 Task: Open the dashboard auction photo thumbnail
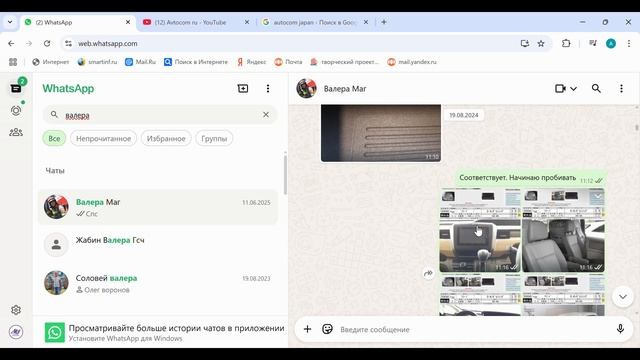click(x=480, y=230)
